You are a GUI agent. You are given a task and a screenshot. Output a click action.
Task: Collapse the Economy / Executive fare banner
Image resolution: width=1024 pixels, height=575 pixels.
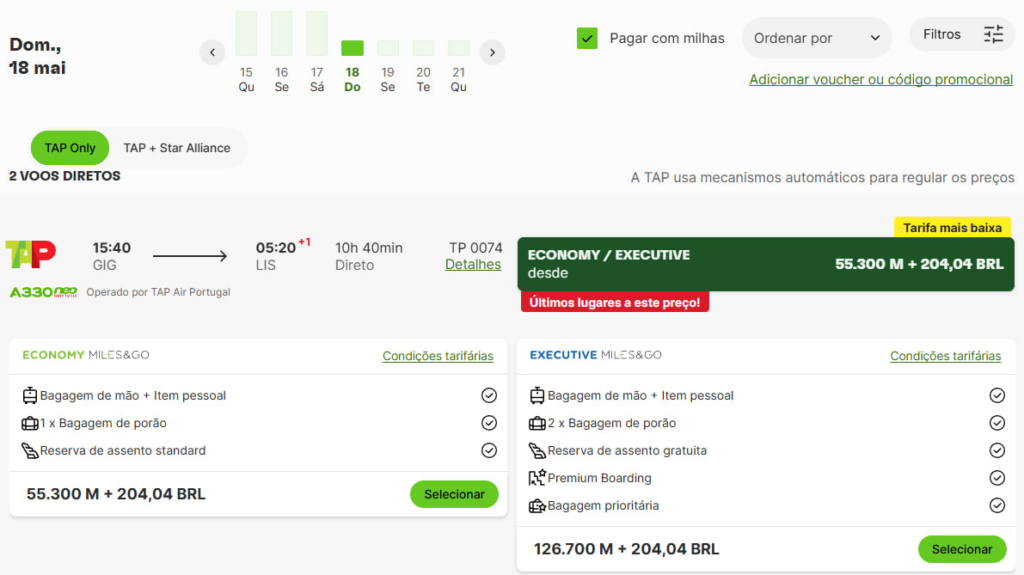[x=766, y=264]
